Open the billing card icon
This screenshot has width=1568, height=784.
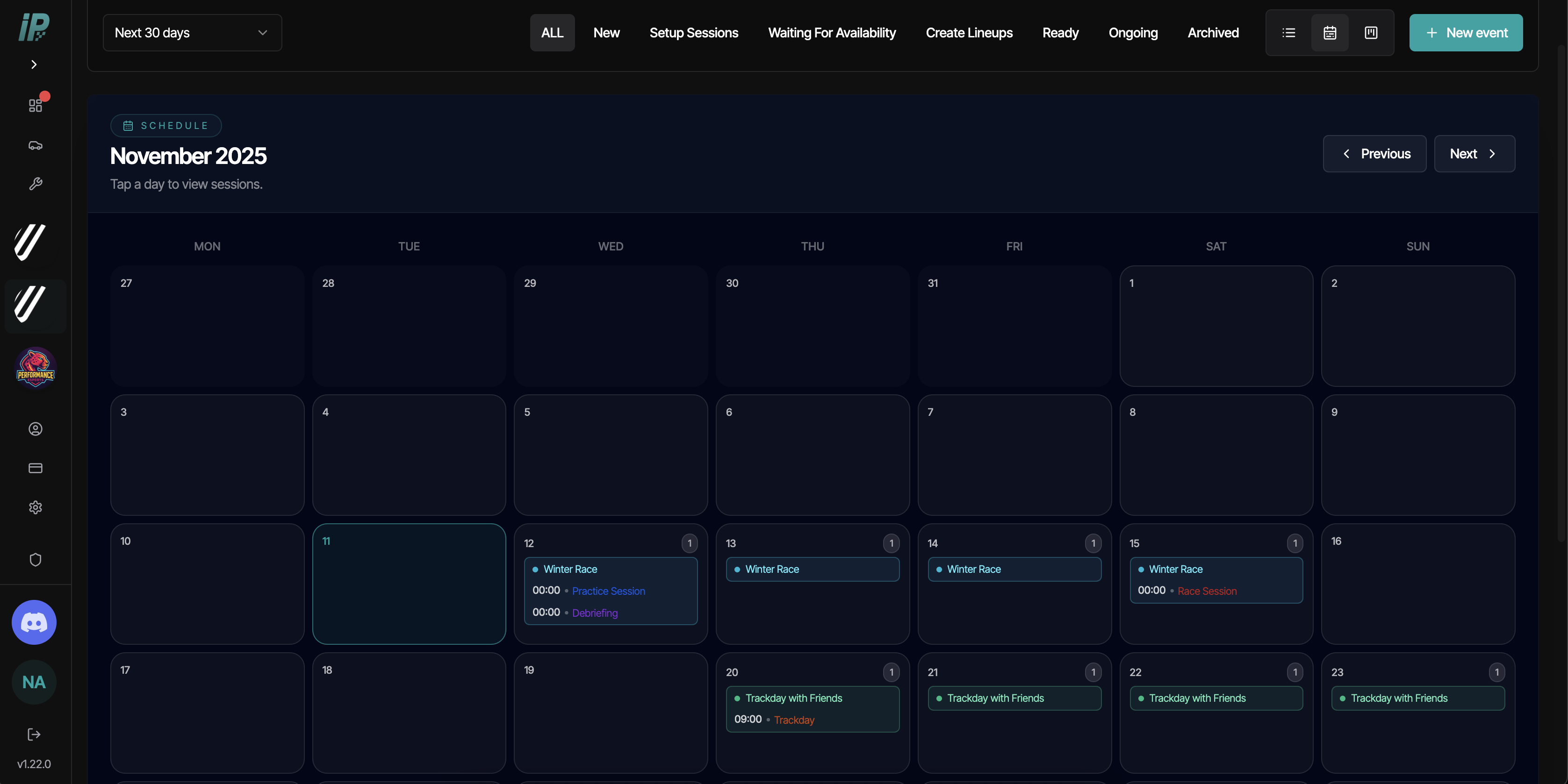36,468
